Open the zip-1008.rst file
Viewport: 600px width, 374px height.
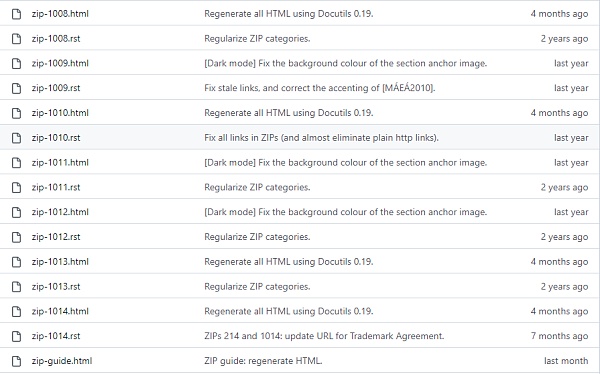pos(56,39)
